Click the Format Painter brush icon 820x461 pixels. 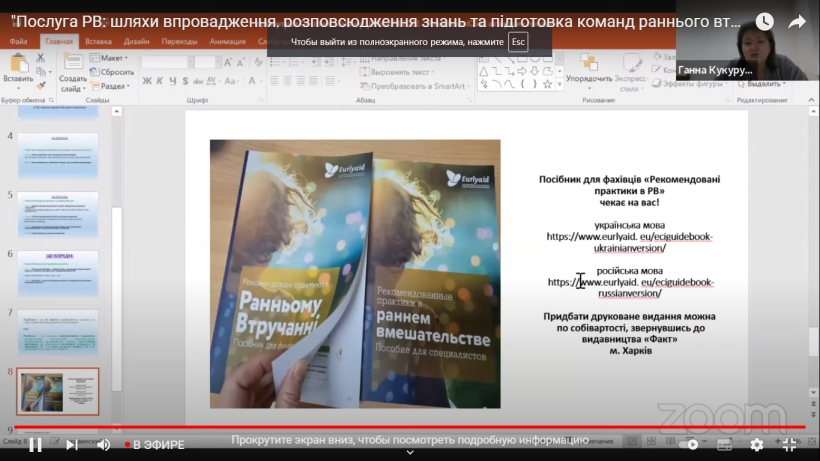click(x=40, y=85)
